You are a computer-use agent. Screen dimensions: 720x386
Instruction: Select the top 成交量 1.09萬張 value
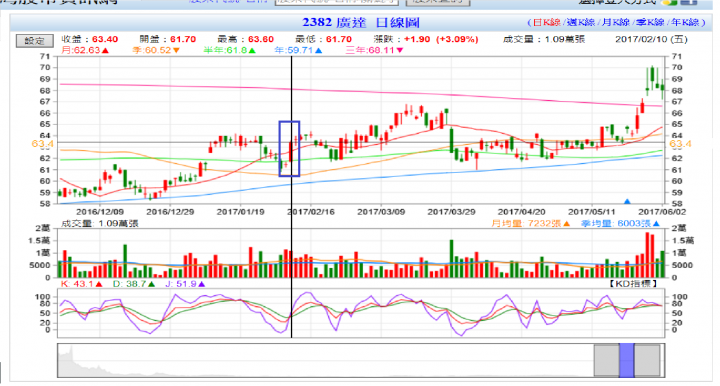click(544, 39)
